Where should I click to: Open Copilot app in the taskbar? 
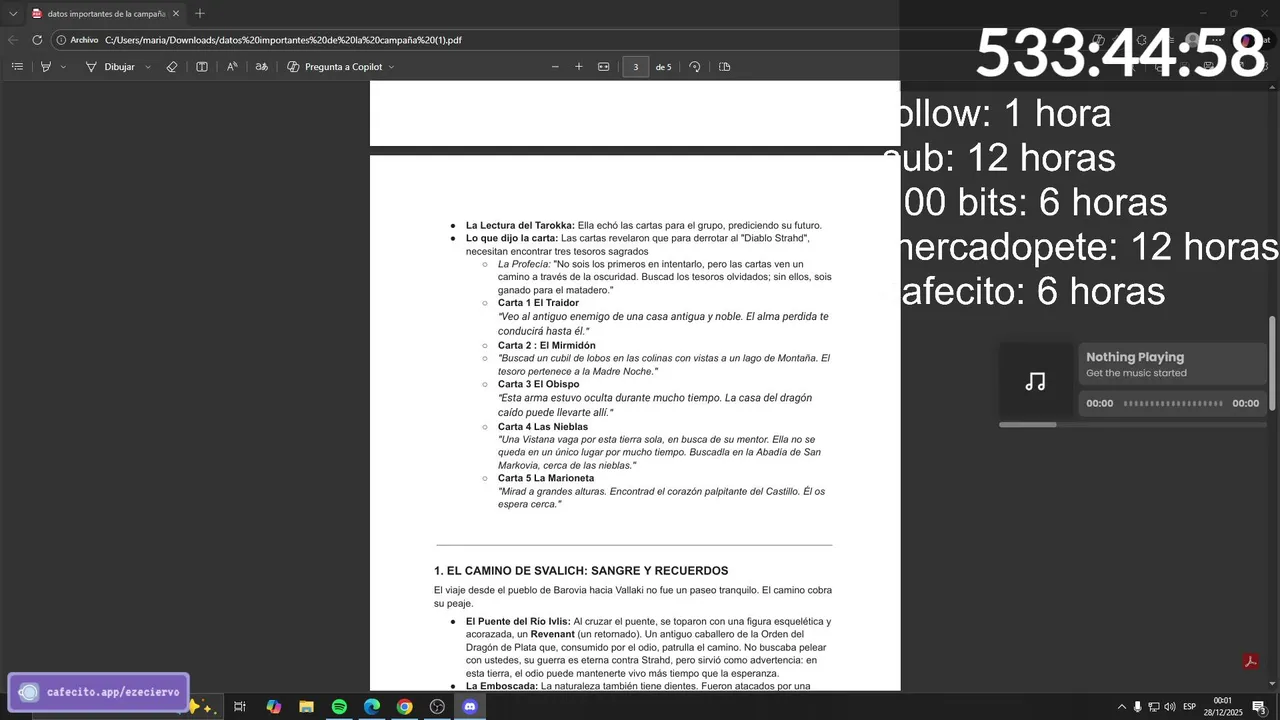(273, 707)
